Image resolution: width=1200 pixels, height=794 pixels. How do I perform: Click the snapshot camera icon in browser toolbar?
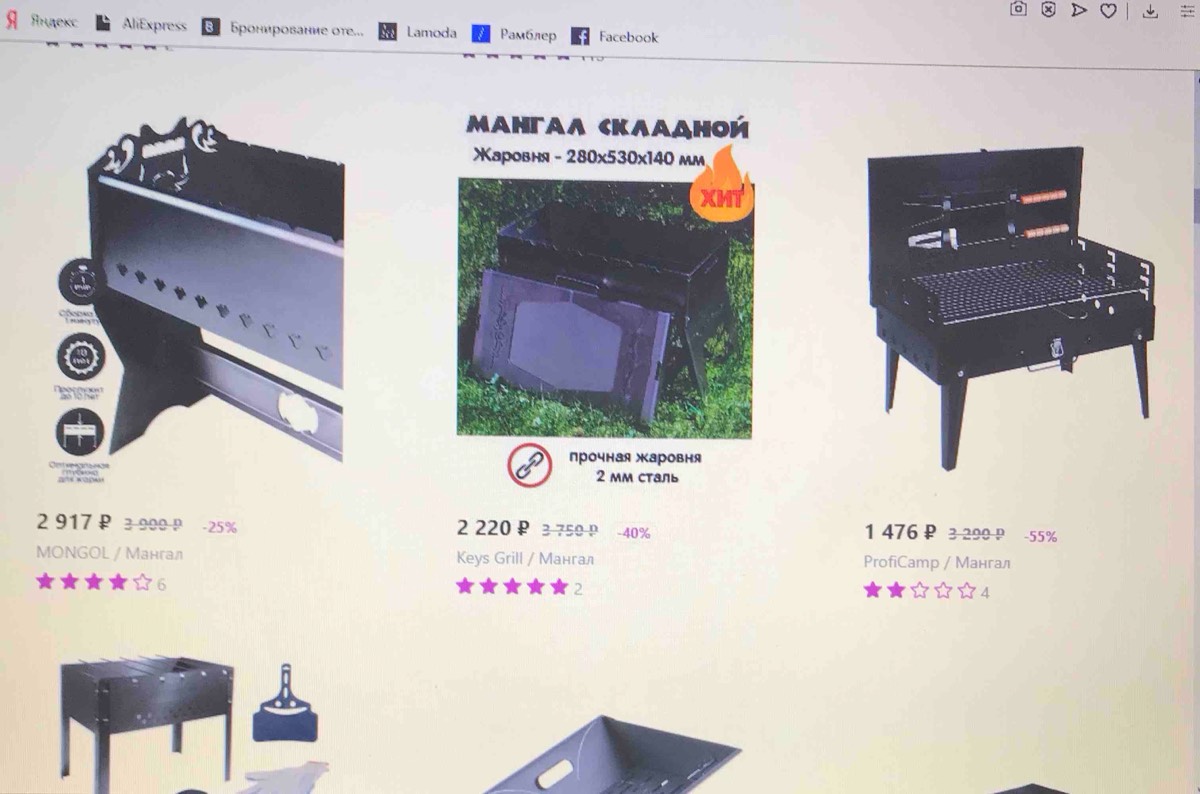1018,9
